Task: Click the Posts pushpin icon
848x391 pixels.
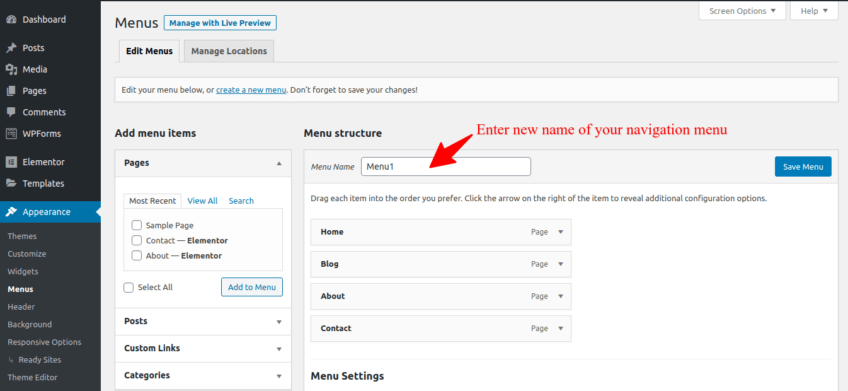Action: tap(11, 48)
